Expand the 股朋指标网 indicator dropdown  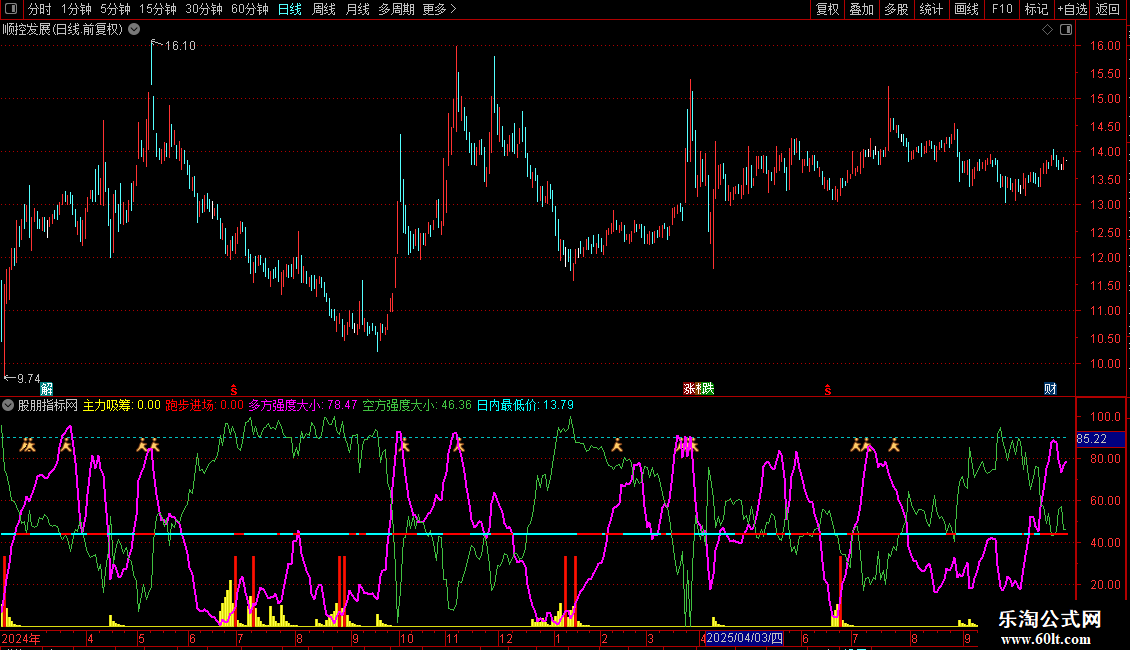click(9, 406)
